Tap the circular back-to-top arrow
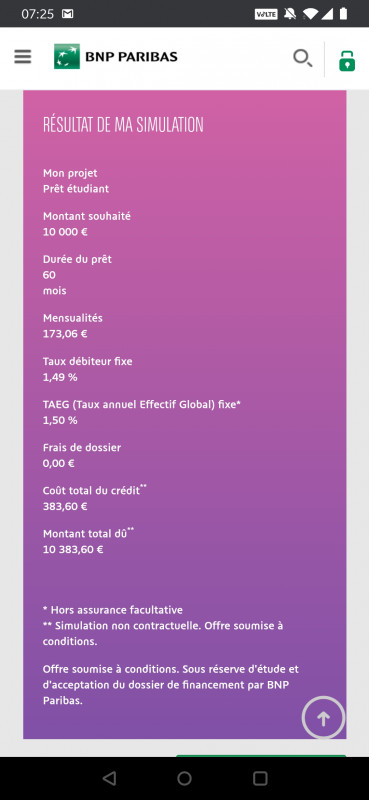This screenshot has width=369, height=800. [x=323, y=717]
